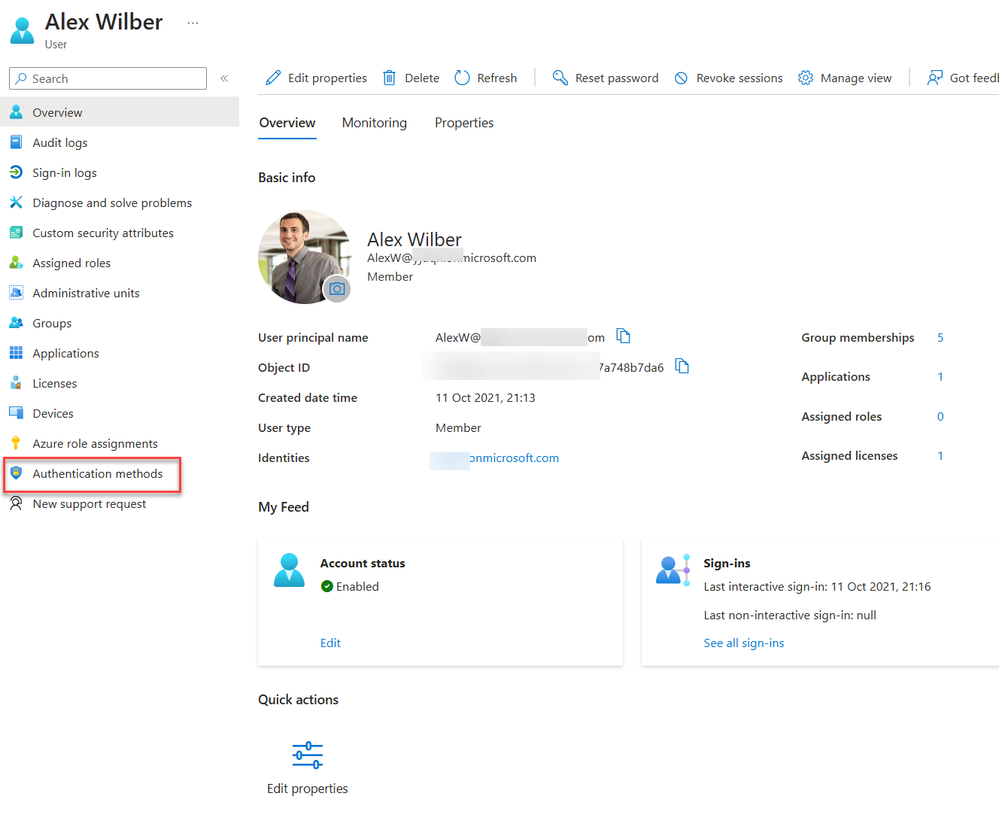Copy the User principal name
The width and height of the screenshot is (999, 815).
[623, 336]
